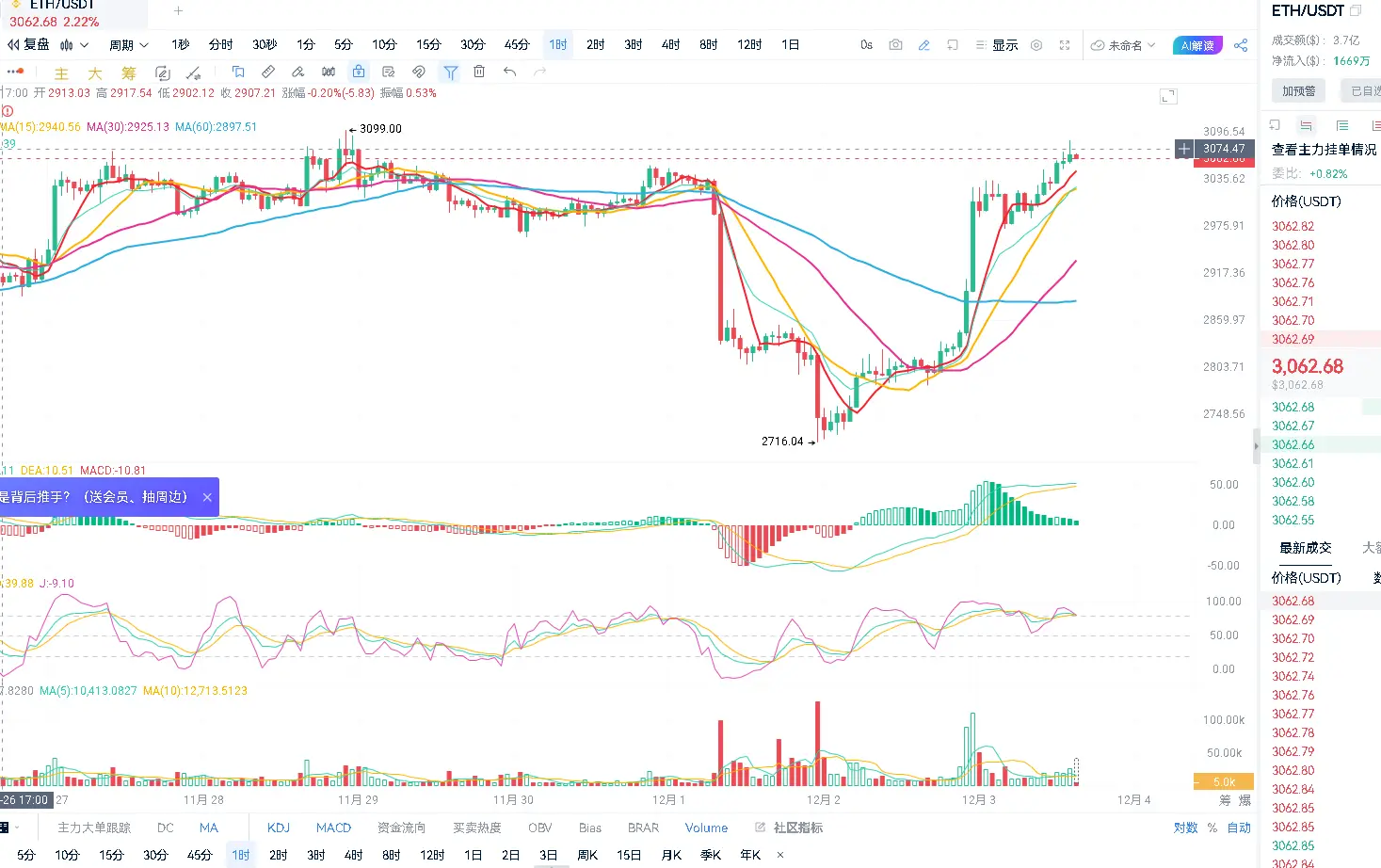Click ask price 3062.82 in order book

(x=1293, y=226)
